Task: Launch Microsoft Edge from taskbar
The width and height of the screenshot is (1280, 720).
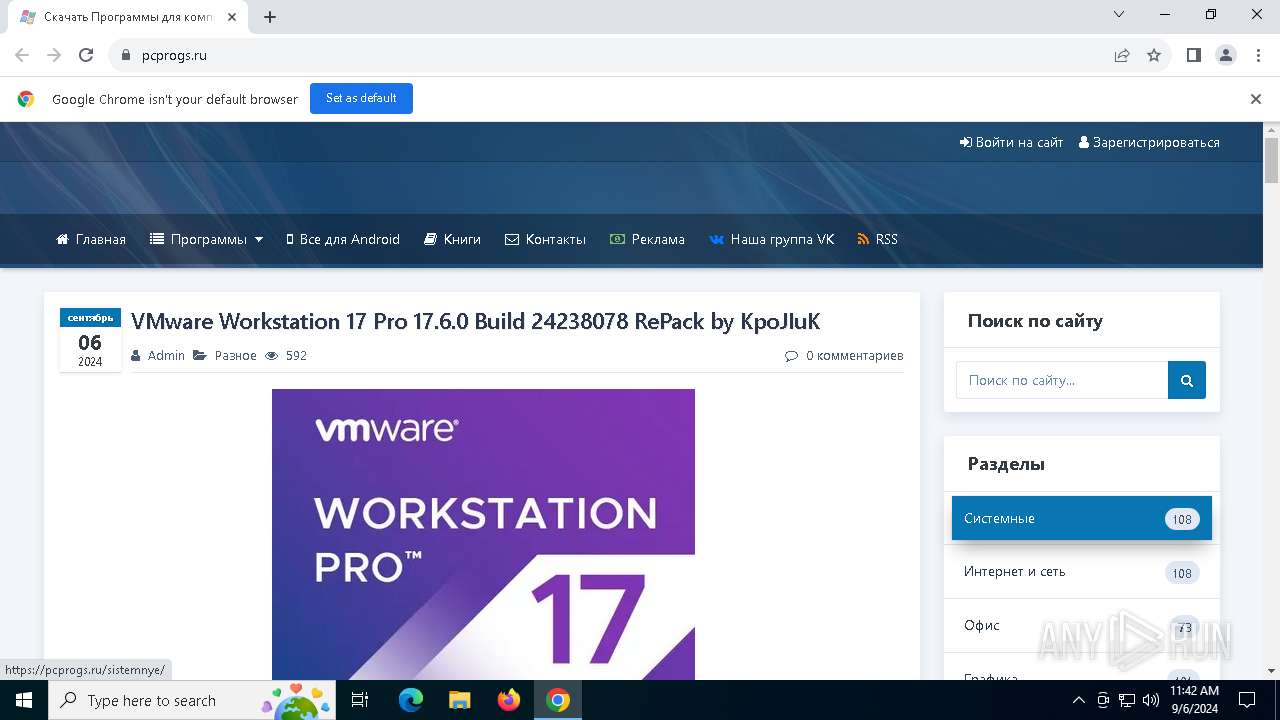Action: pyautogui.click(x=411, y=700)
